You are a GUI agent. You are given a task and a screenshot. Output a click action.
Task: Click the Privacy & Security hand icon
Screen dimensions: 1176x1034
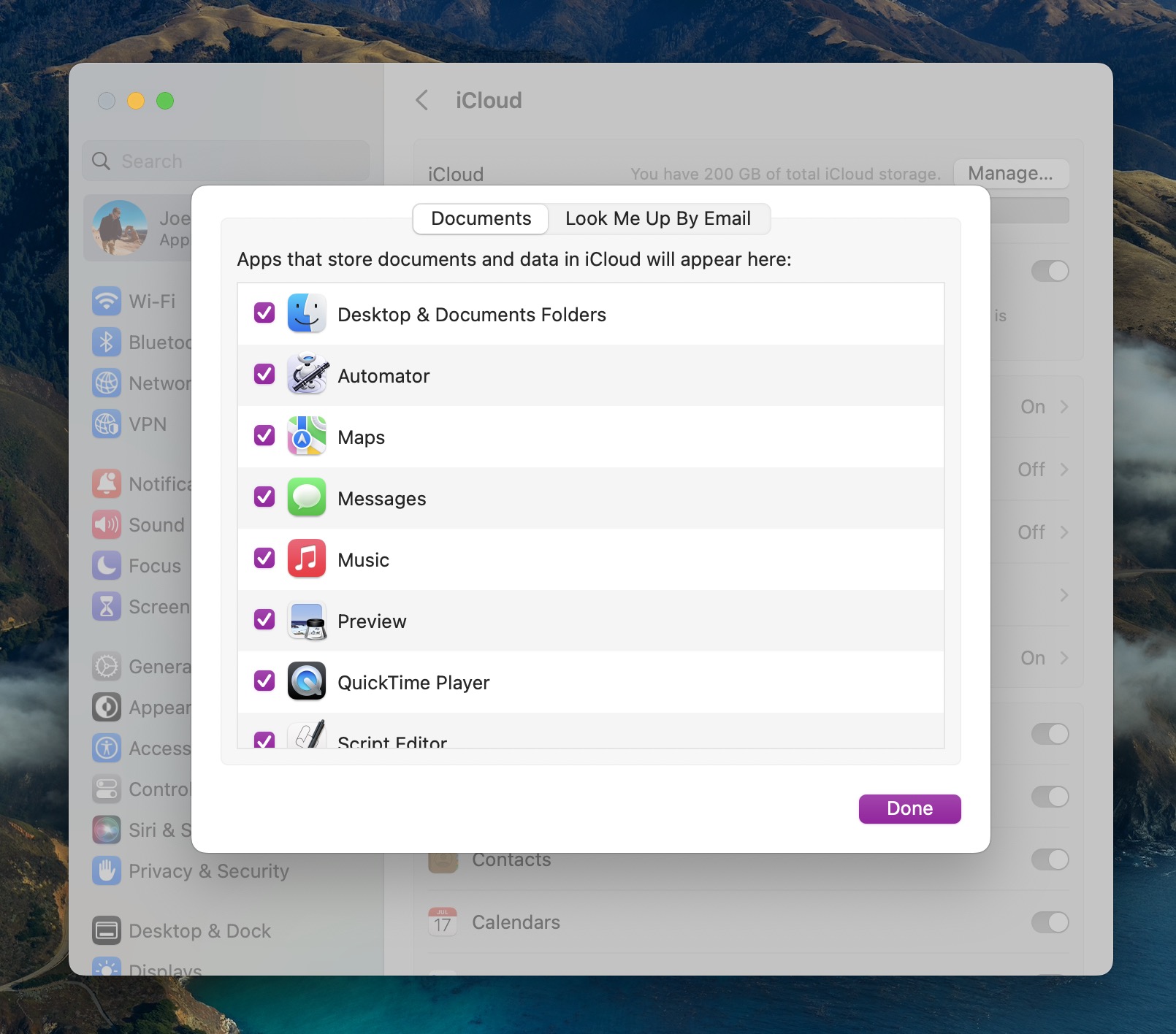click(107, 870)
